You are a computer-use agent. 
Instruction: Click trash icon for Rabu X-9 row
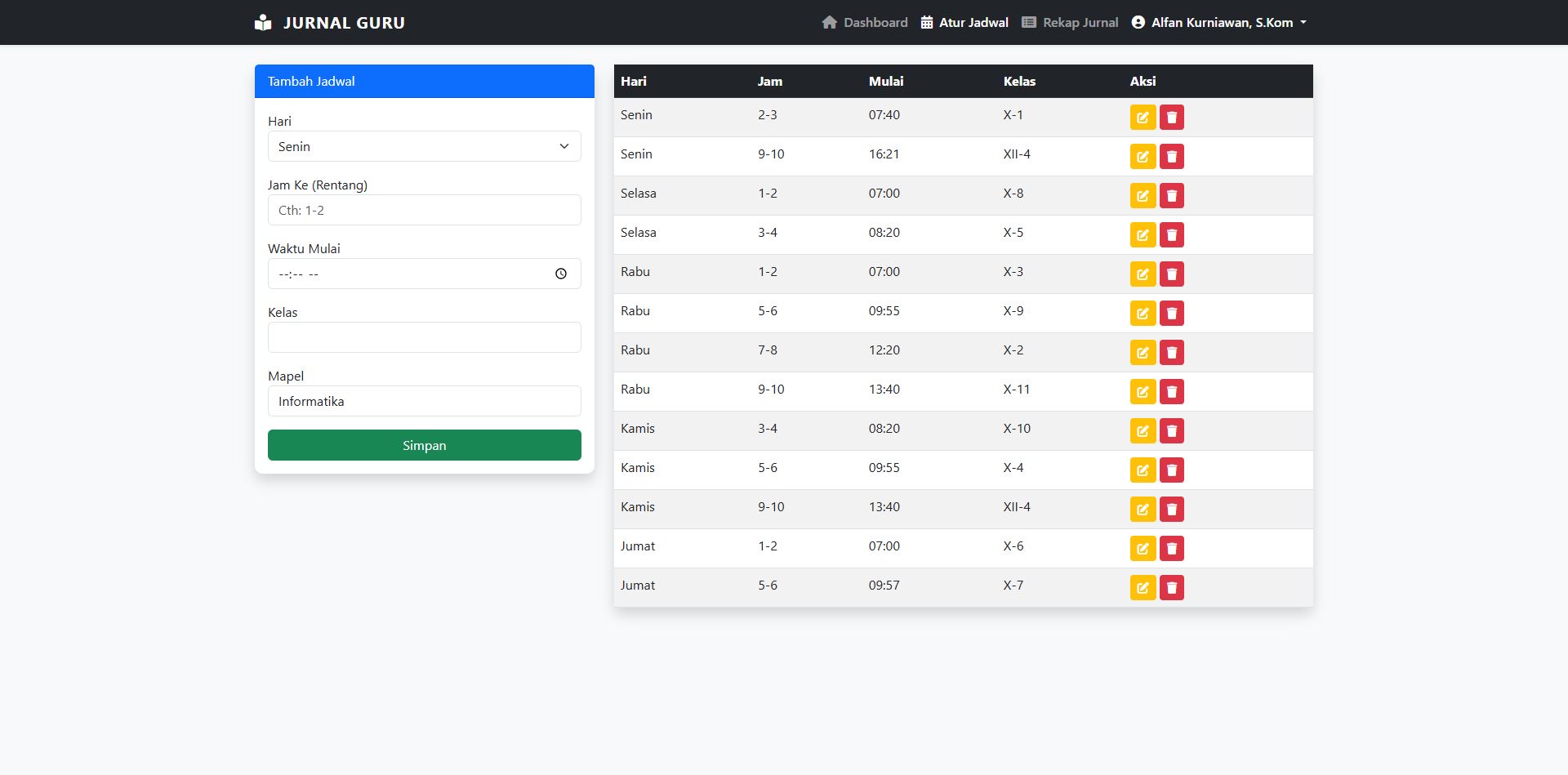[1171, 314]
